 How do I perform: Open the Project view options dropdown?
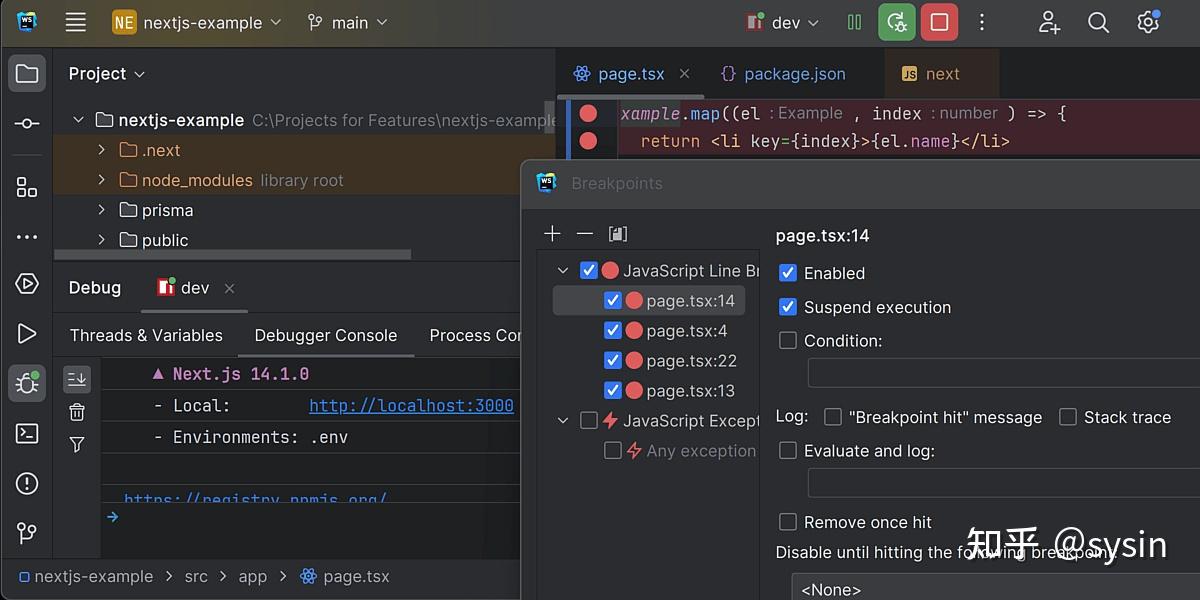click(107, 74)
